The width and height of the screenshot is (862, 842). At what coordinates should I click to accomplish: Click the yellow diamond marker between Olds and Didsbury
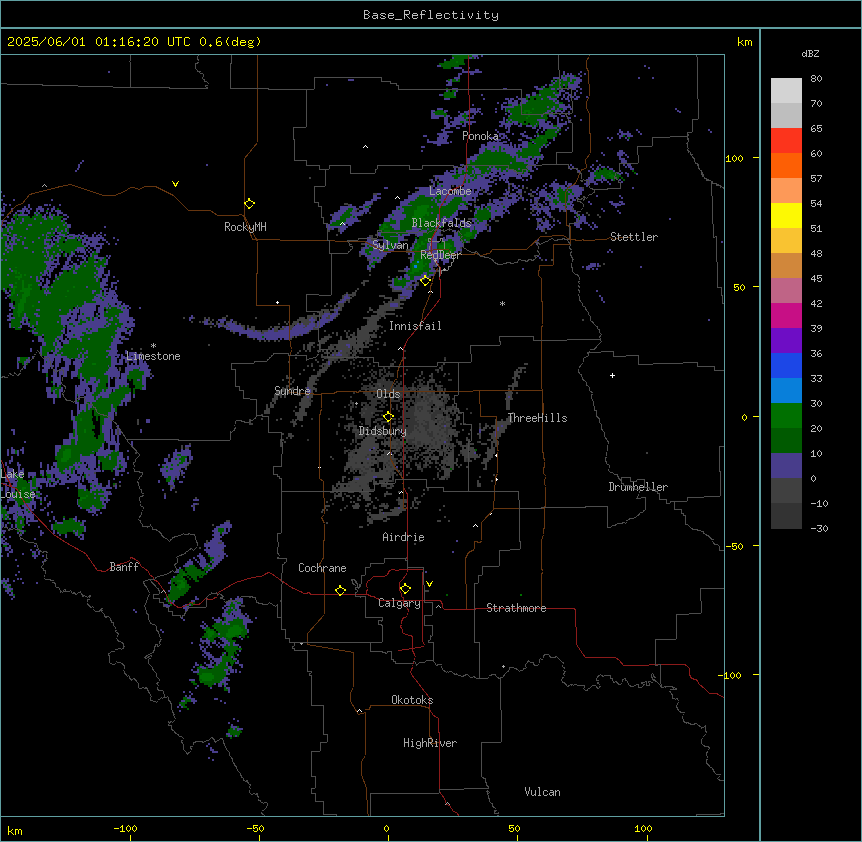click(389, 417)
